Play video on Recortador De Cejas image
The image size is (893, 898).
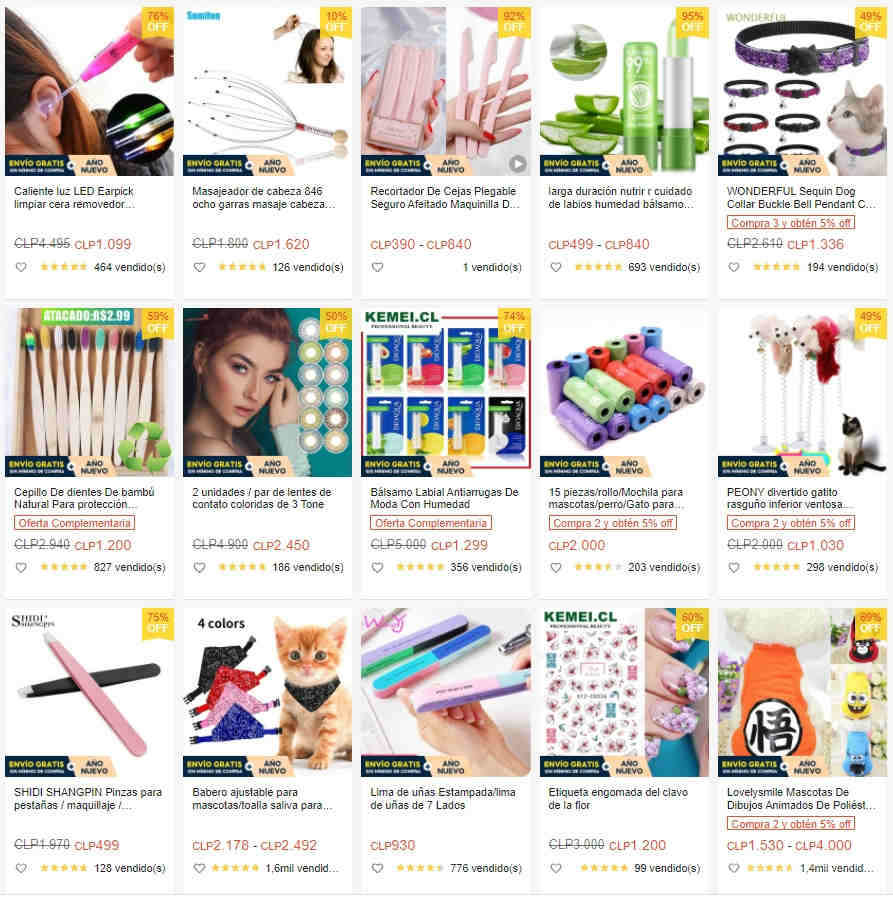[x=517, y=164]
